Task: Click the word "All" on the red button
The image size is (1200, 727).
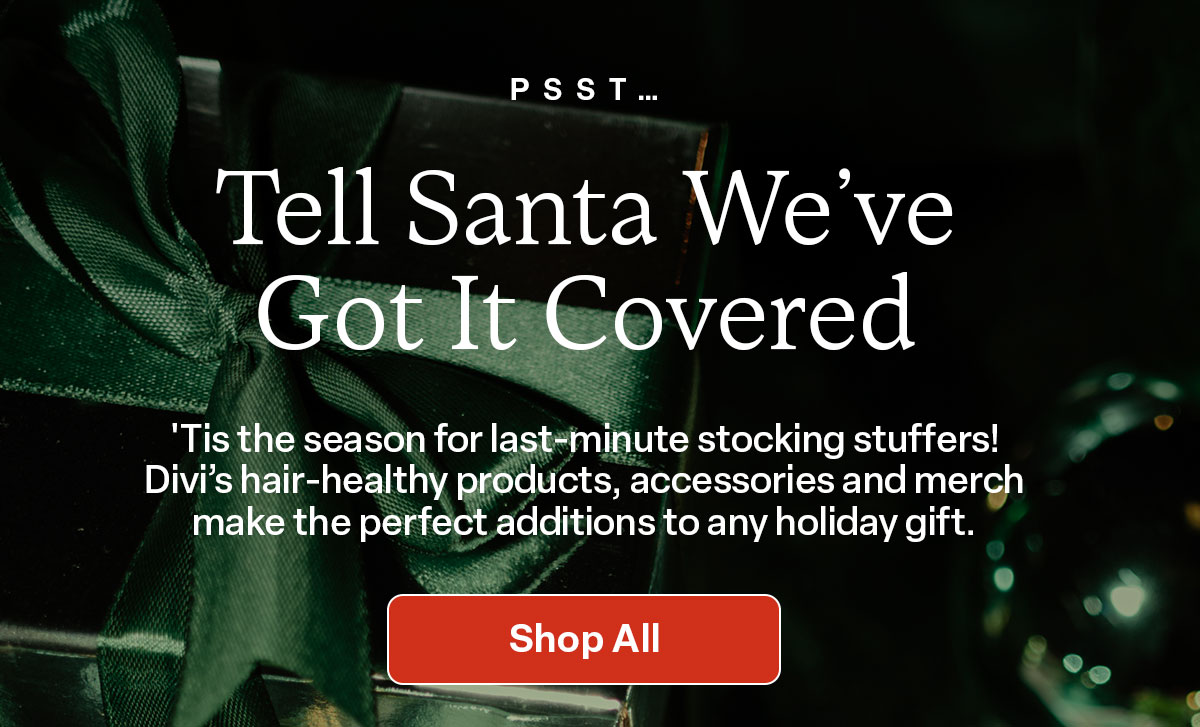Action: coord(631,638)
